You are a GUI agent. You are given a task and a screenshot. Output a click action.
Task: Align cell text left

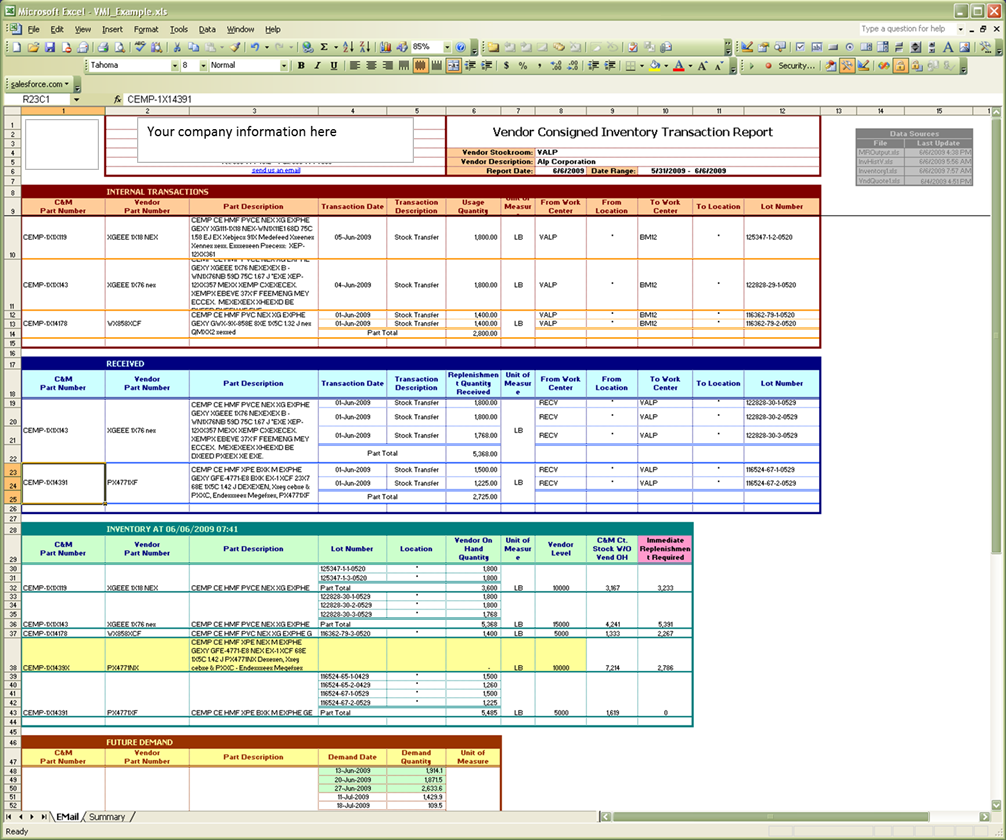pos(354,65)
